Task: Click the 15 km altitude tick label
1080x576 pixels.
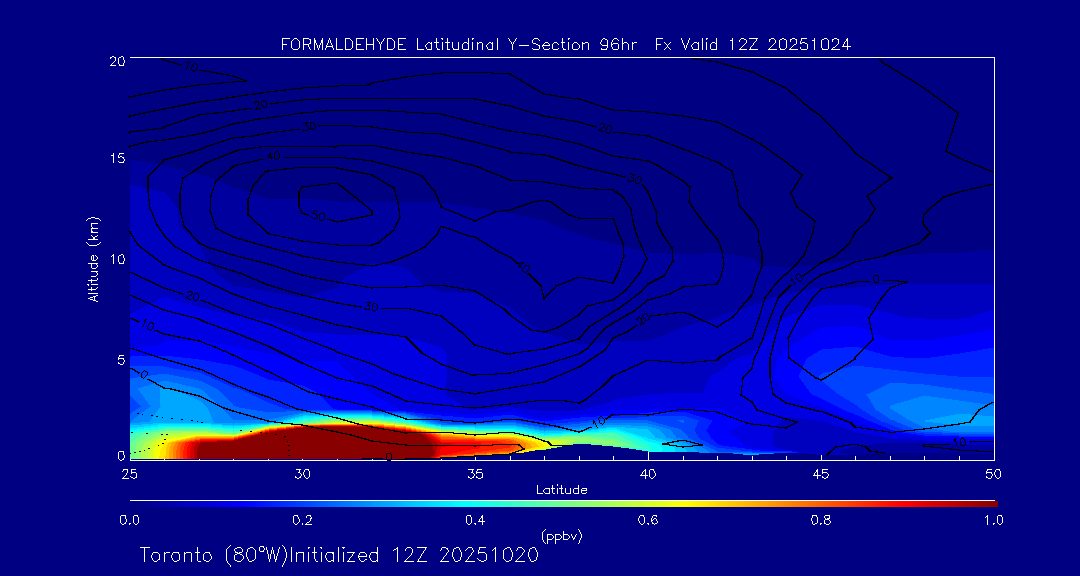Action: point(116,159)
